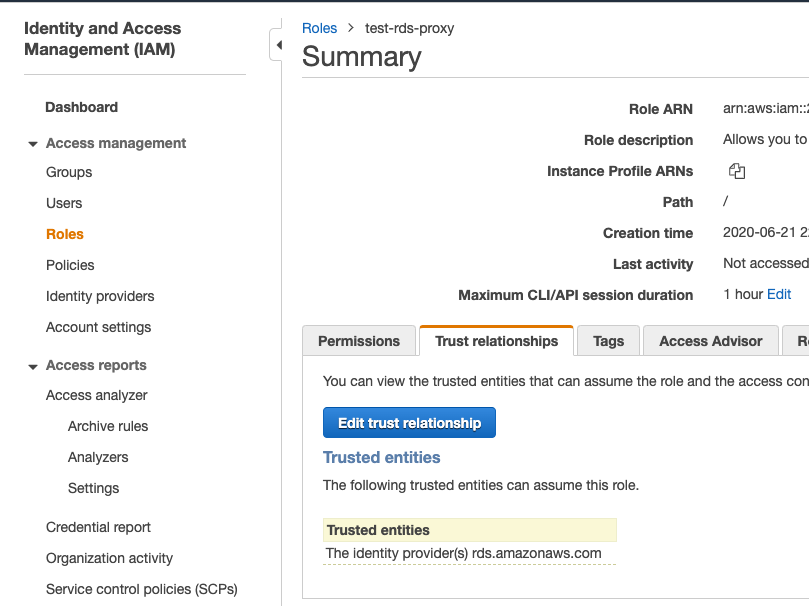The height and width of the screenshot is (606, 809).
Task: Click the rds.amazonaws.com identity provider row
Action: click(470, 553)
